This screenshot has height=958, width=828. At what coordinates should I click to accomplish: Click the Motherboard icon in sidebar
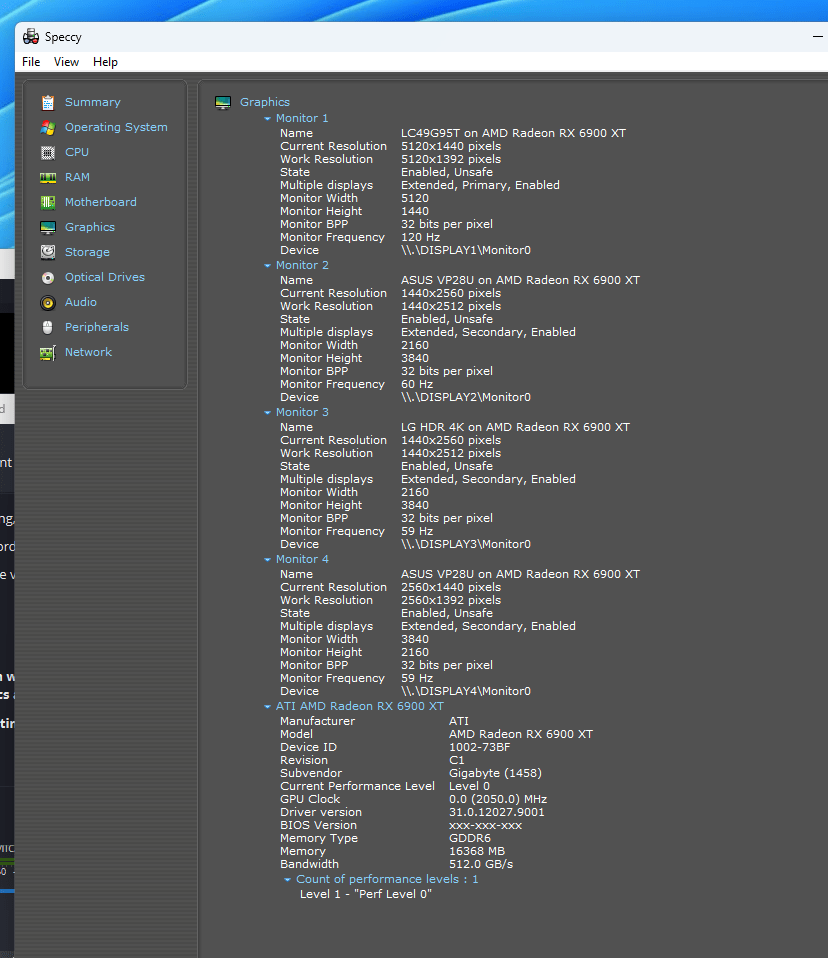click(x=48, y=203)
